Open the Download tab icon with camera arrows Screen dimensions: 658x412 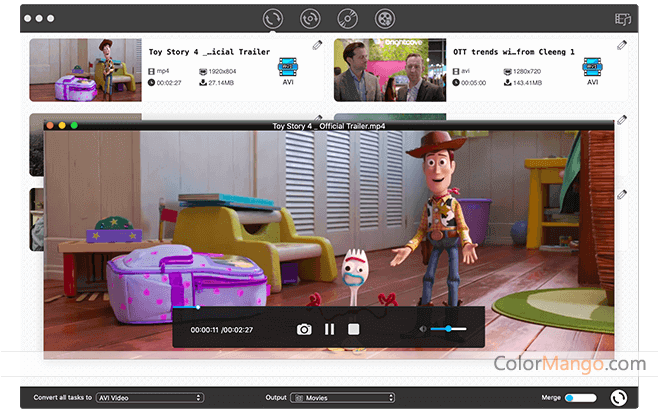point(310,19)
